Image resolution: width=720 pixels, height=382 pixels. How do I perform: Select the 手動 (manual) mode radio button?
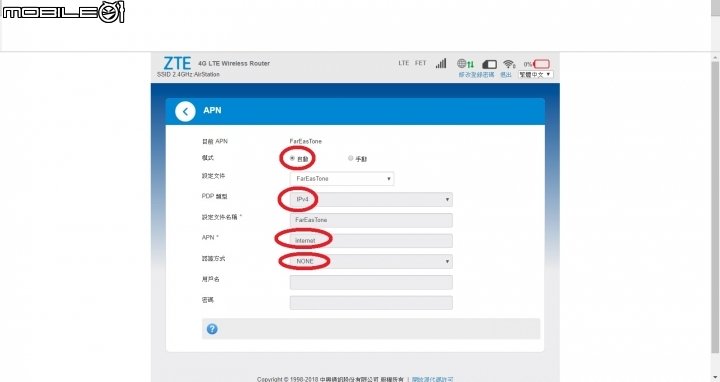click(x=350, y=158)
